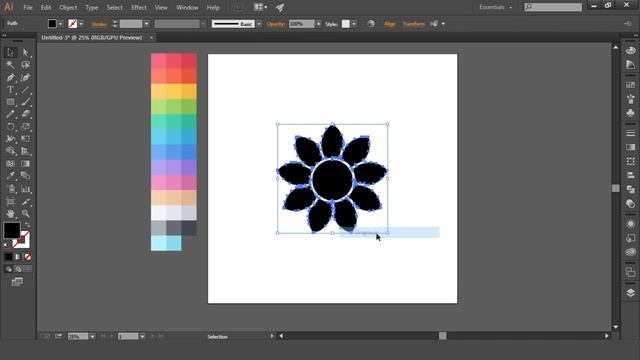The height and width of the screenshot is (360, 640).
Task: Change the screen mode
Action: click(17, 282)
